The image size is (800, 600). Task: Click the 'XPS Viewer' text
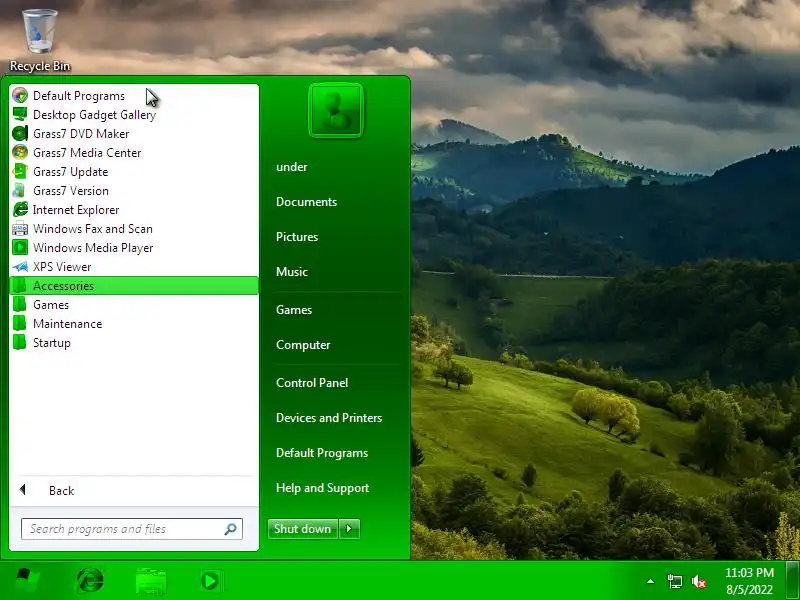(62, 267)
